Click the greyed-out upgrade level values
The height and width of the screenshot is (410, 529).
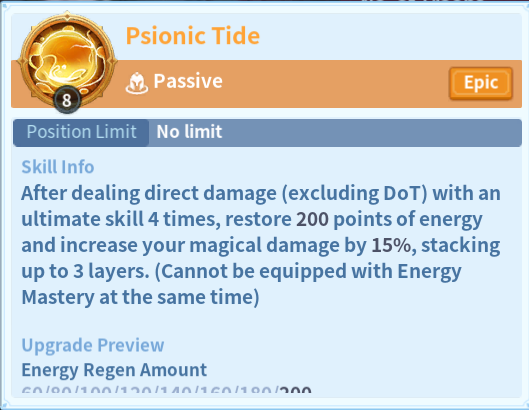click(x=150, y=390)
